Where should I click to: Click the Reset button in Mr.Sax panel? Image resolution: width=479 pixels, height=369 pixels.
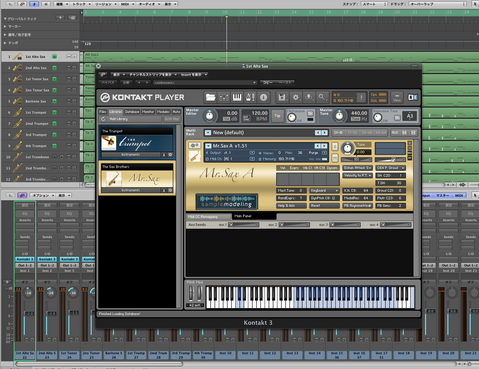[324, 206]
